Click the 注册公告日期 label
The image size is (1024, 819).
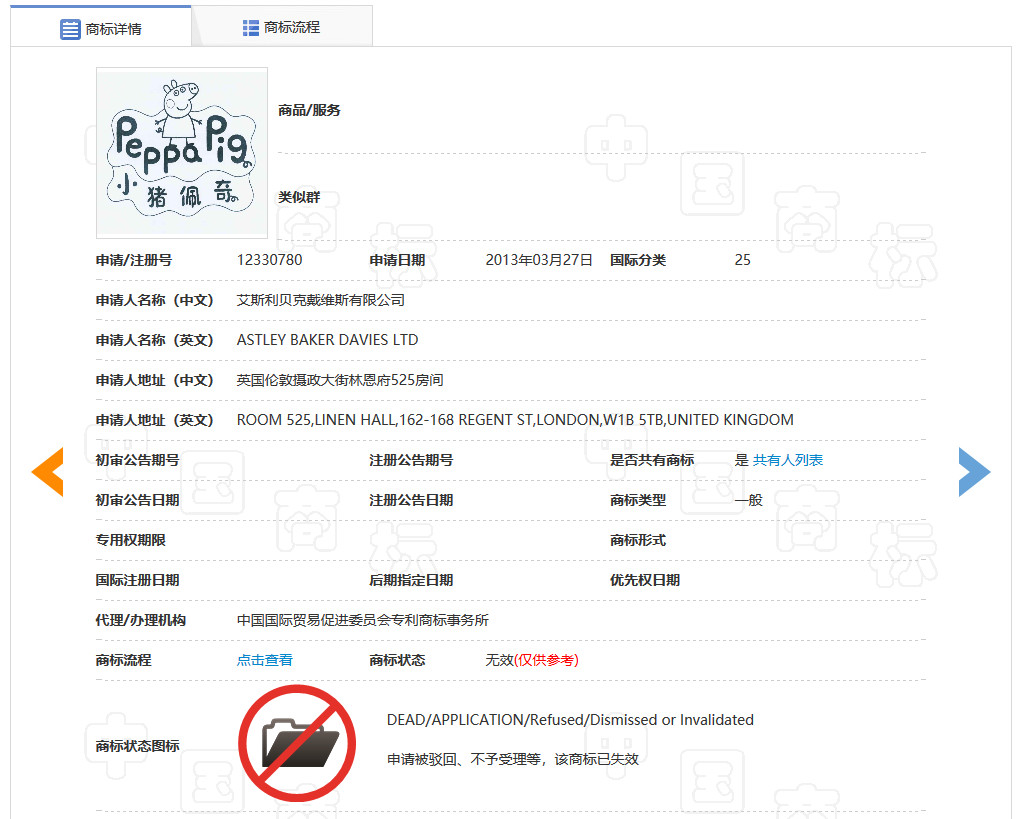(411, 500)
